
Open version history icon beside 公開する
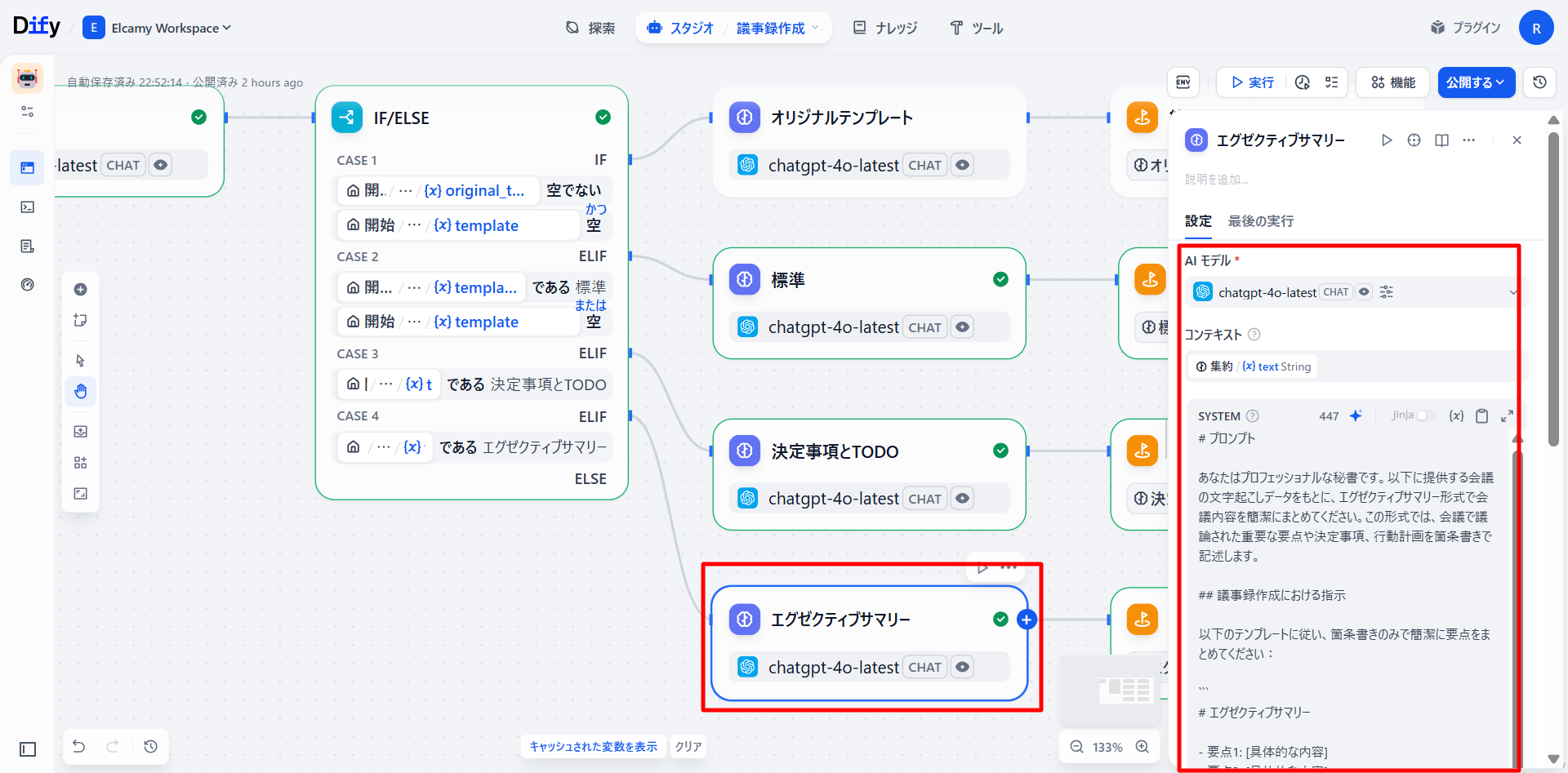[x=1539, y=82]
